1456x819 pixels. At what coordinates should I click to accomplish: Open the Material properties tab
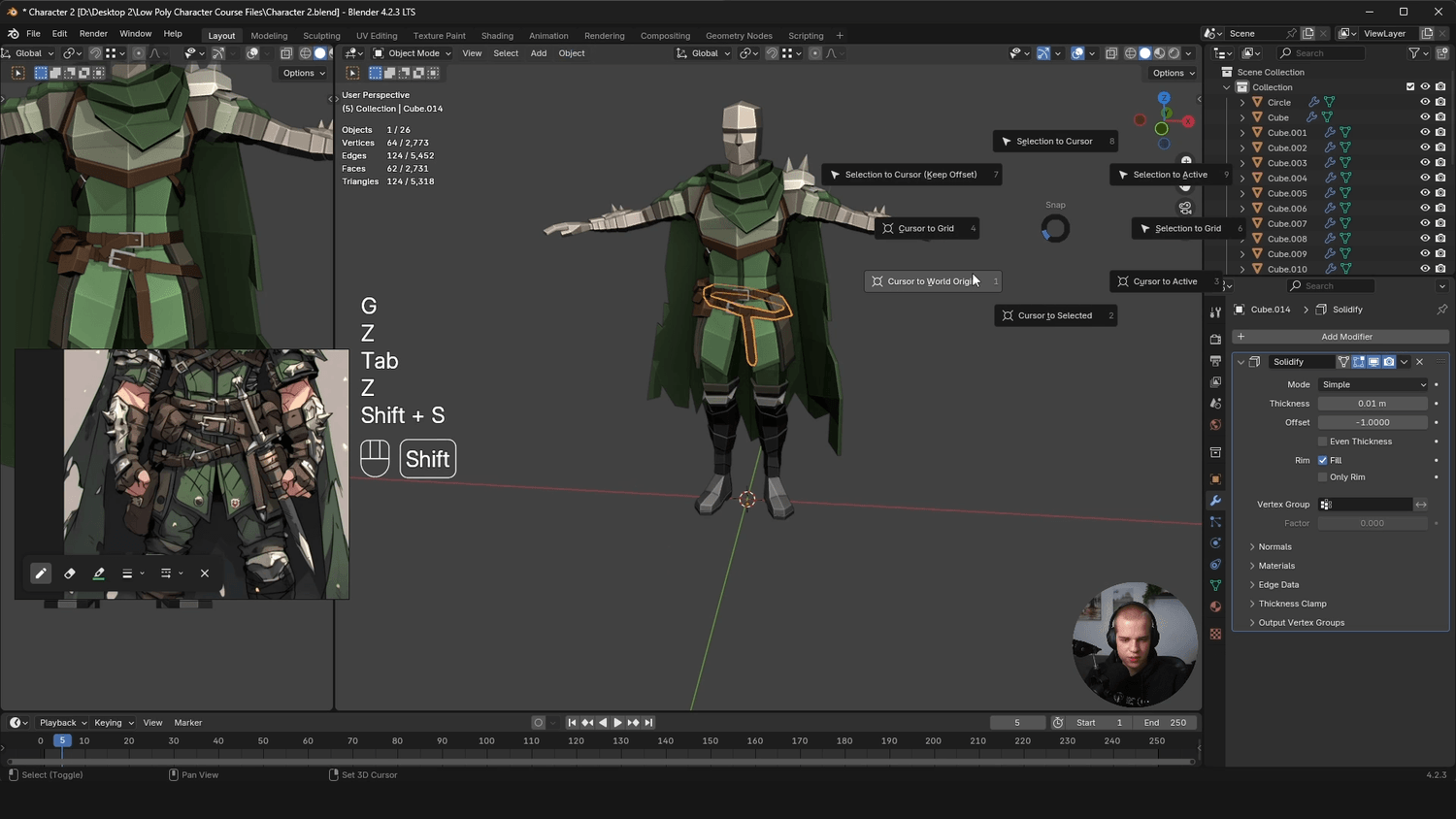1215,606
